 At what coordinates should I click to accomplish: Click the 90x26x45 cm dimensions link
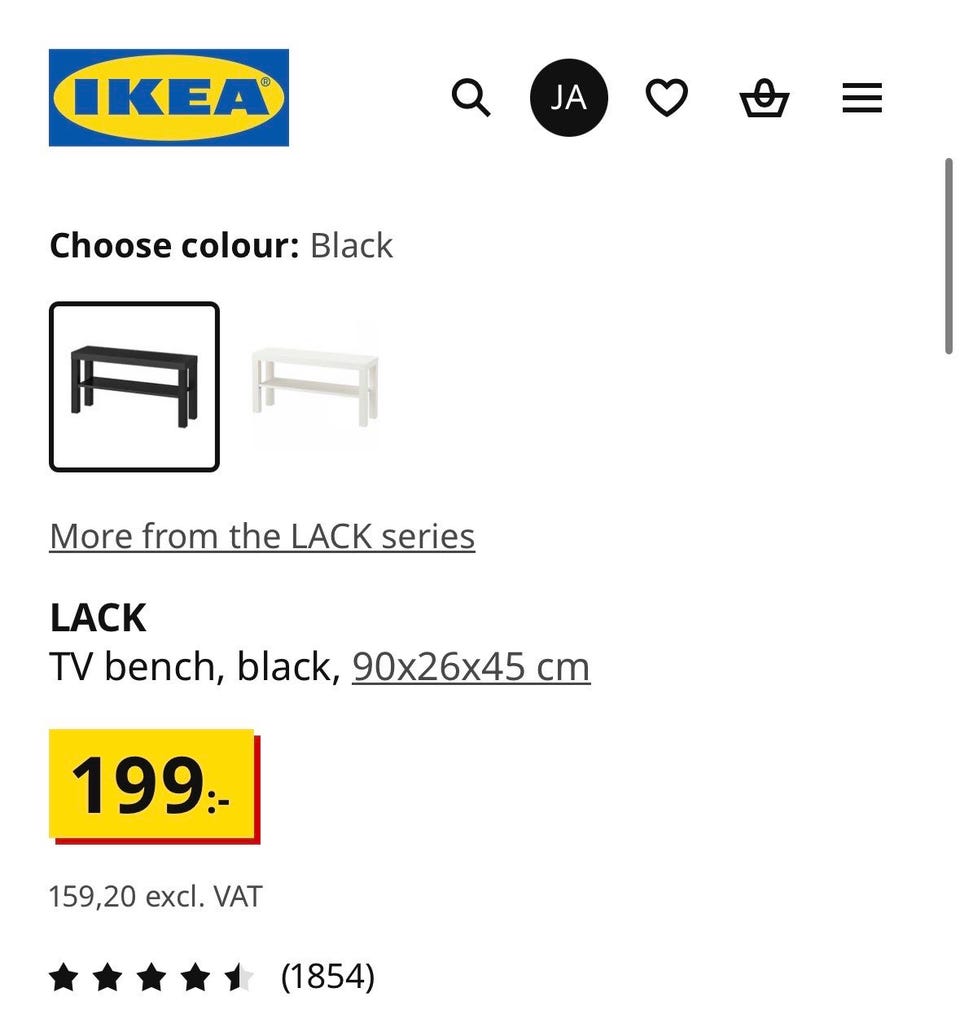[x=471, y=667]
